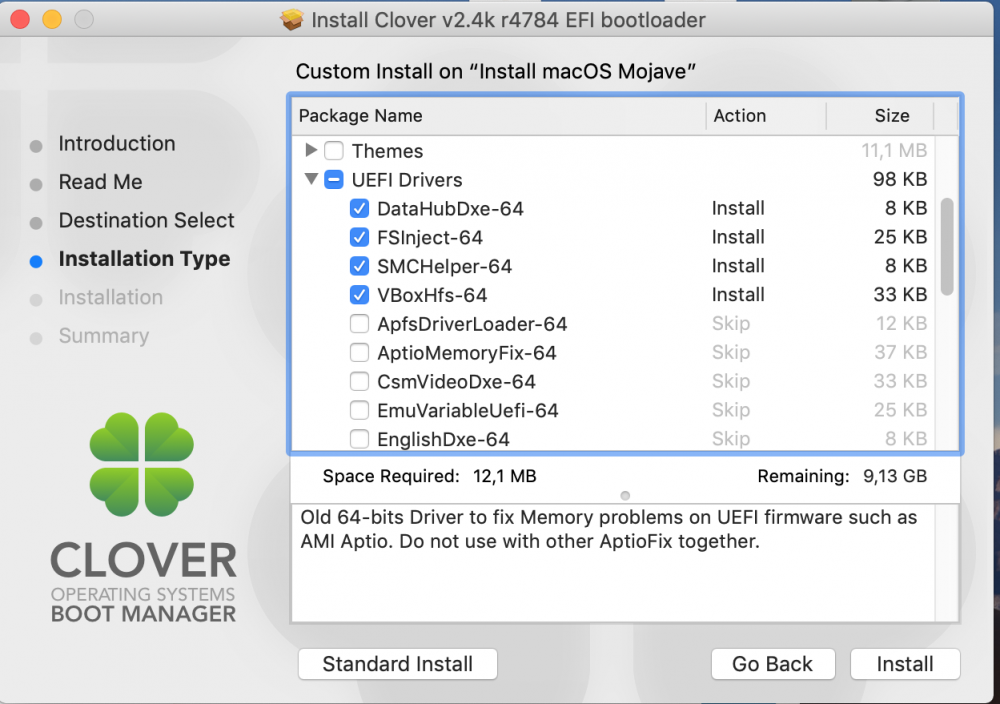Click the package list scrollbar thumb
Viewport: 1000px width, 704px height.
pyautogui.click(x=947, y=246)
